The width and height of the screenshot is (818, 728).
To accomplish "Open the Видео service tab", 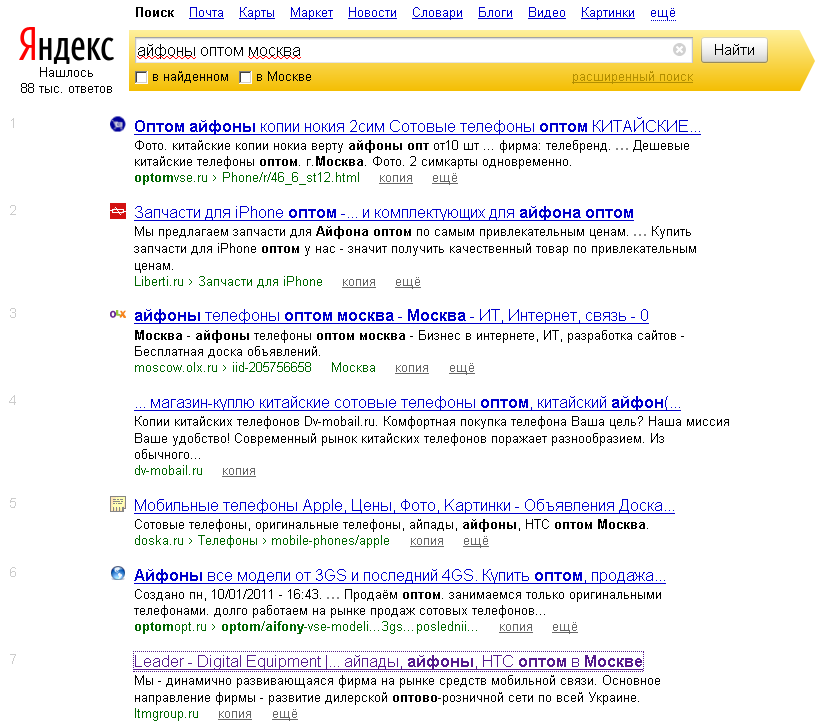I will [547, 13].
